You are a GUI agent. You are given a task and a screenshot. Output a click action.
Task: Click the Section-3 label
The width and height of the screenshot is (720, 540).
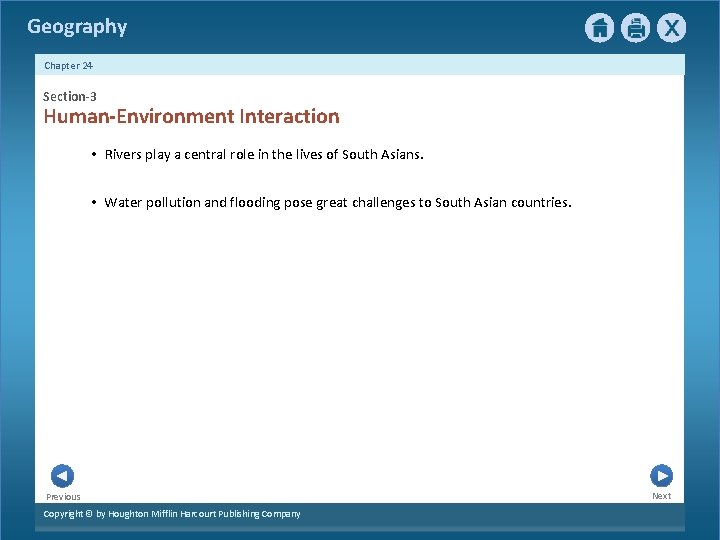pos(70,96)
